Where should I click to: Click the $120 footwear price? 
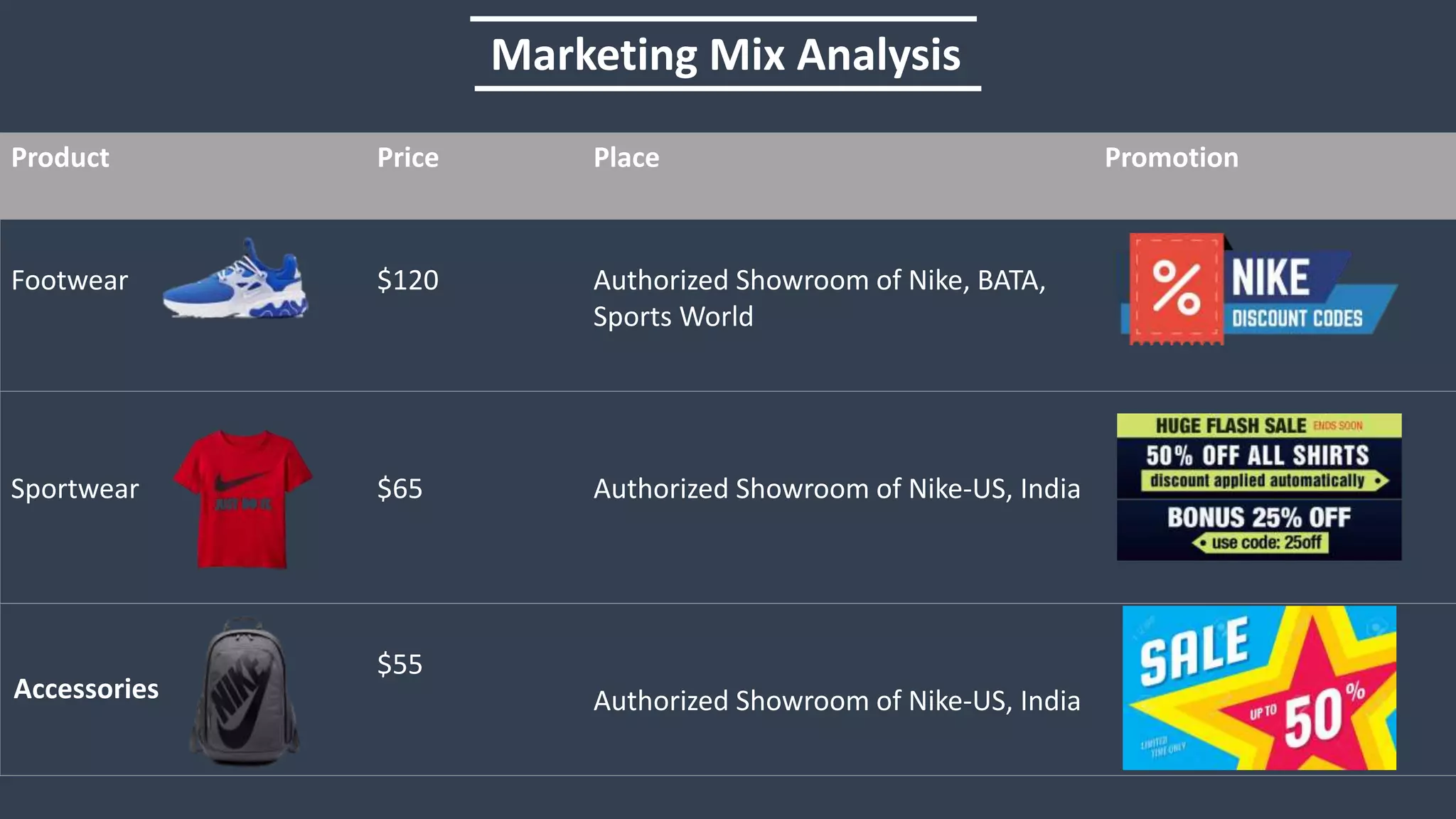point(407,280)
